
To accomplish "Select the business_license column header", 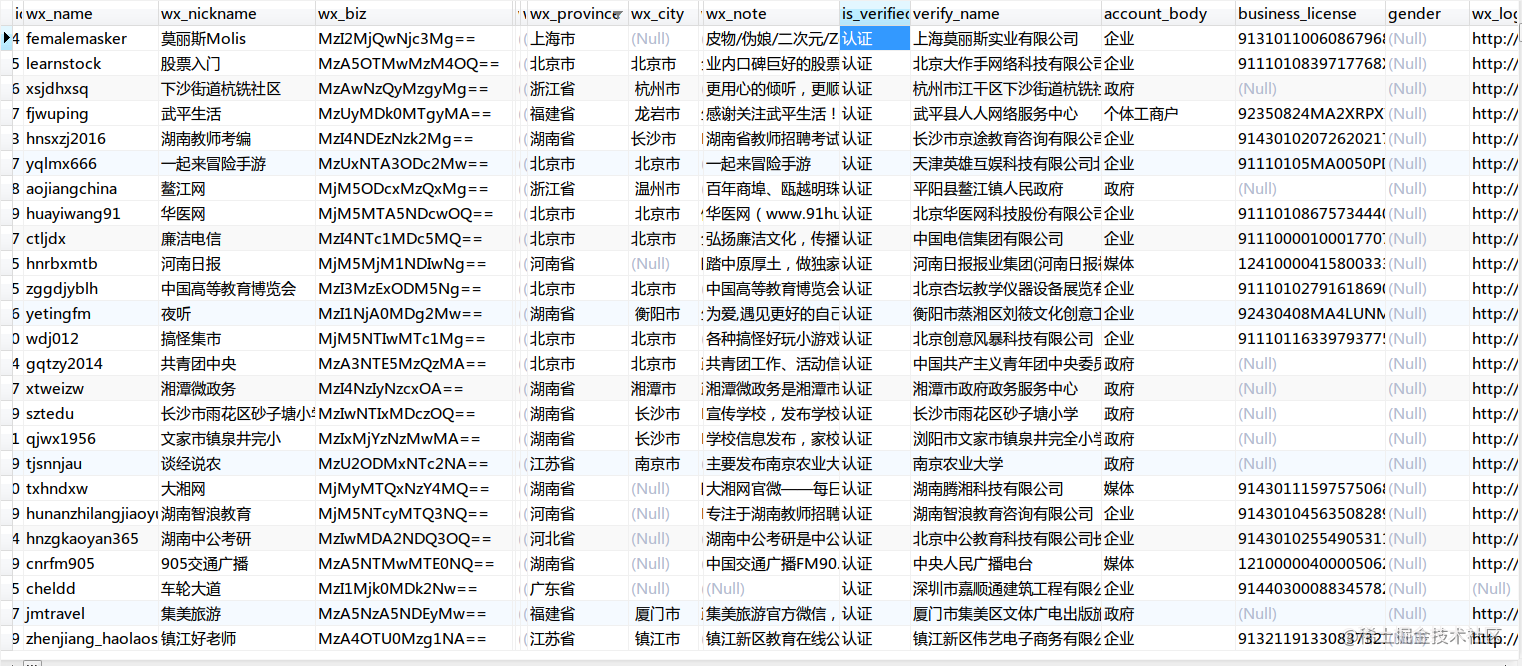I will tap(1310, 14).
